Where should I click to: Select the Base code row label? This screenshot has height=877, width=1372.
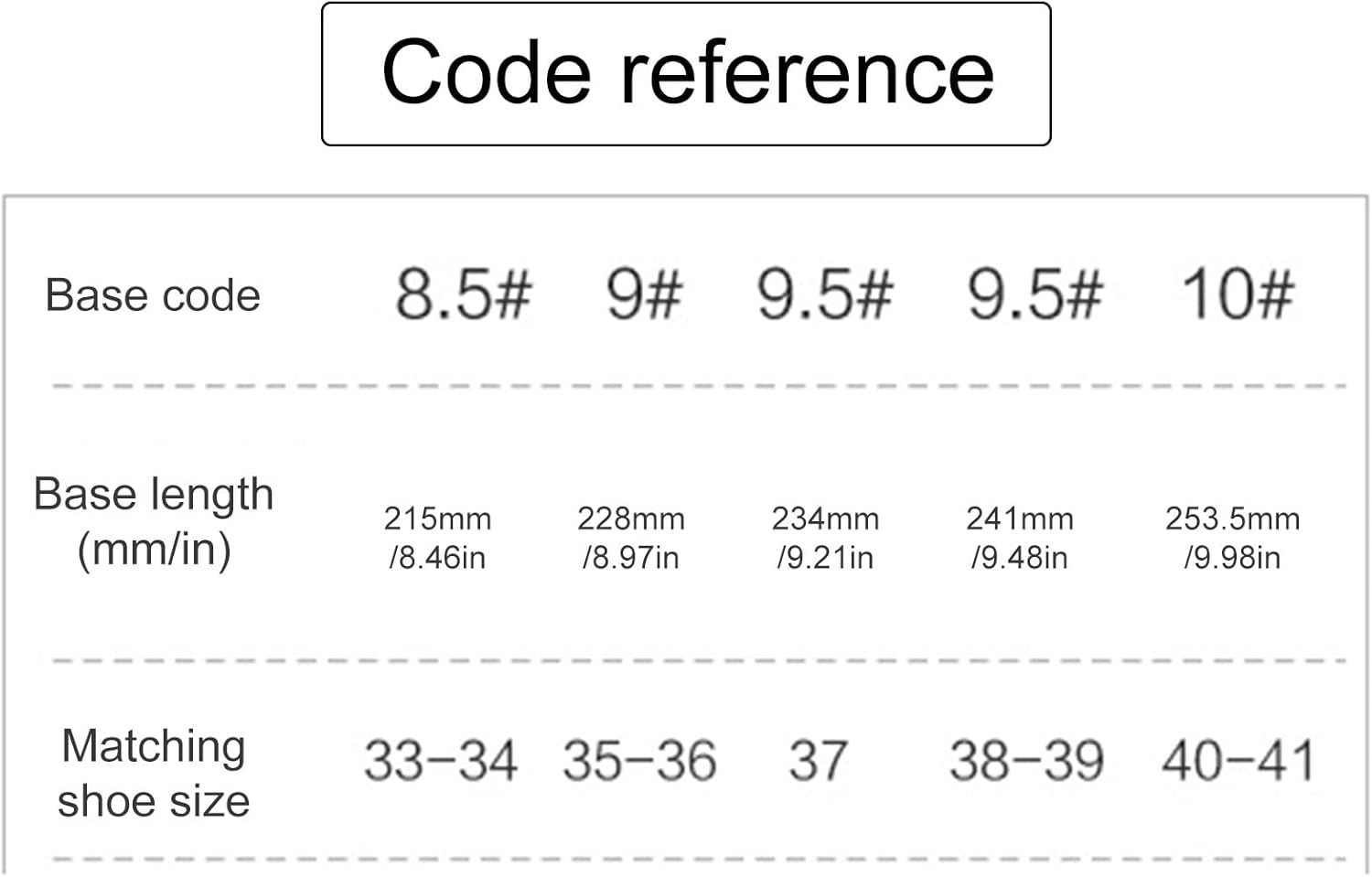[x=153, y=295]
